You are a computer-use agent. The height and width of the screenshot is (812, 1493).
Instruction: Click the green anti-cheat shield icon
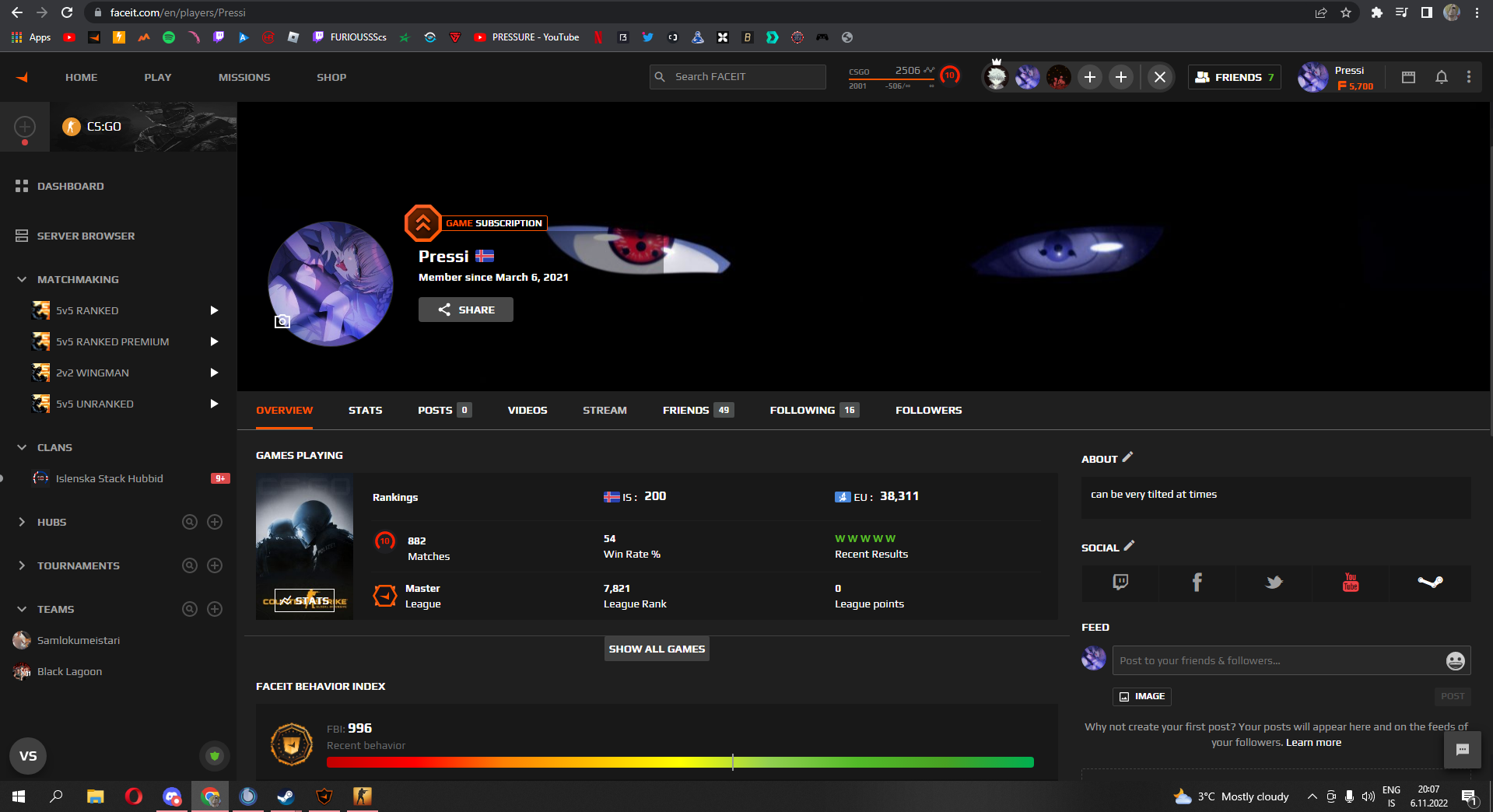pyautogui.click(x=215, y=755)
